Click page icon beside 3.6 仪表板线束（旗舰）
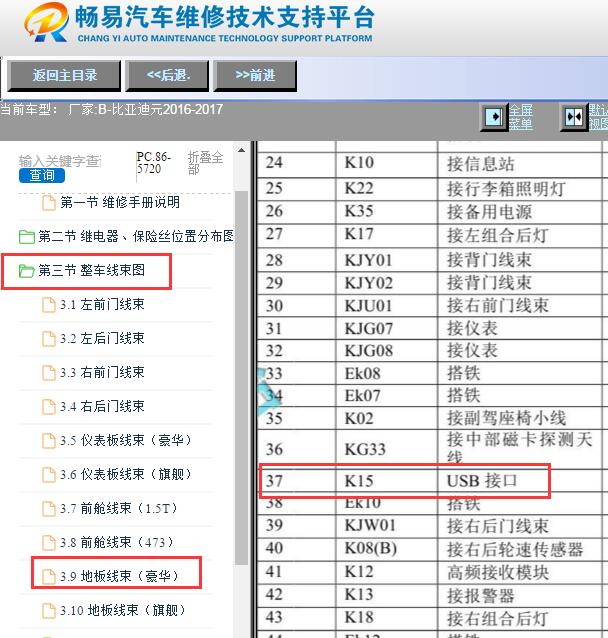Screen dimensions: 608x638 coord(49,474)
